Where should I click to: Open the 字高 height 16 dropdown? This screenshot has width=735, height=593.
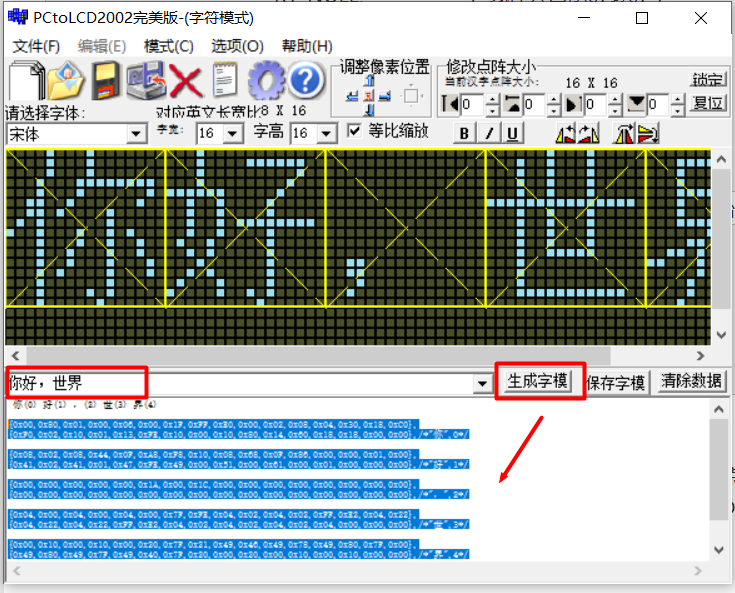coord(327,134)
